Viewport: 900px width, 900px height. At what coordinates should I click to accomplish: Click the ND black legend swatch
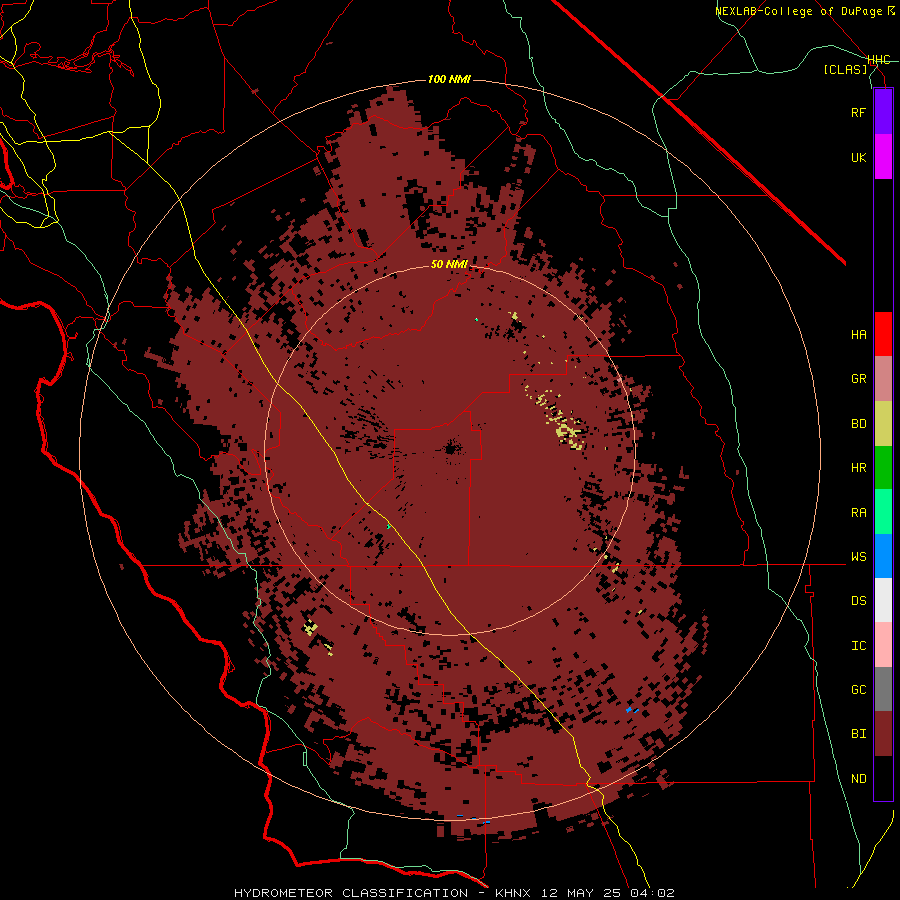click(883, 778)
